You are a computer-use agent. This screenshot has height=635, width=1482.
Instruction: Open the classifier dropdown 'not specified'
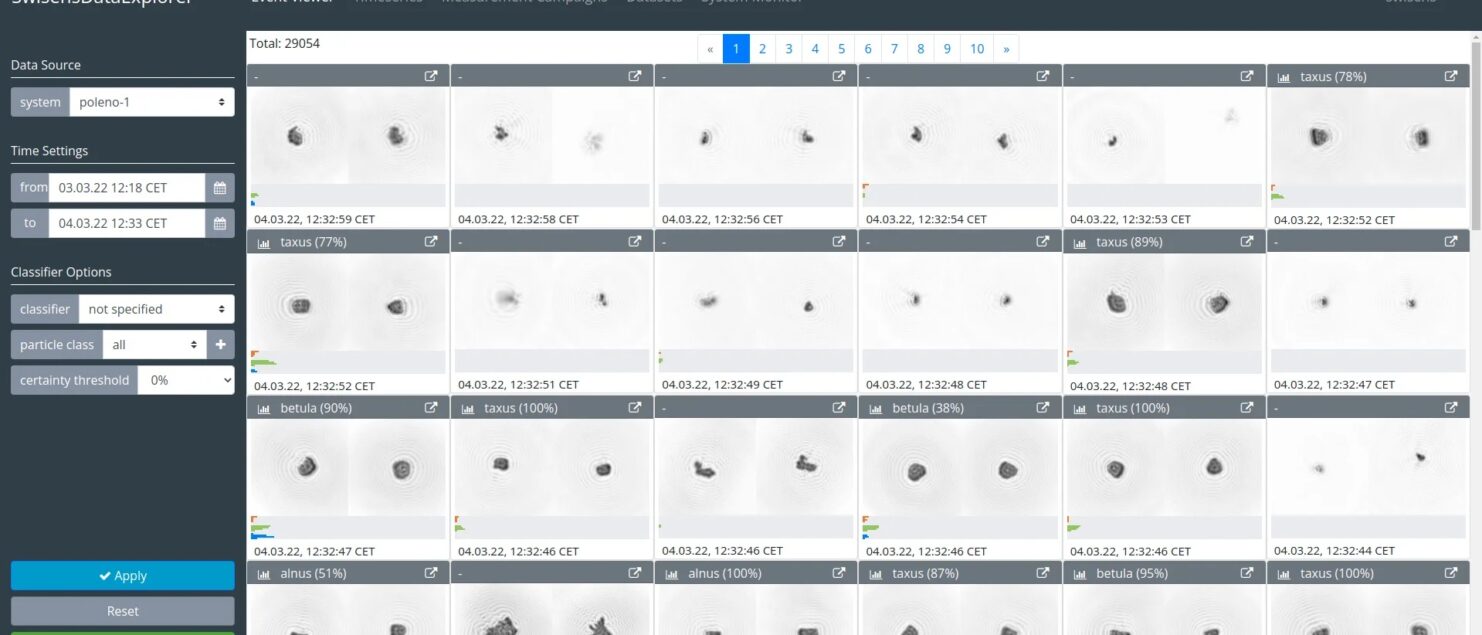[x=157, y=309]
